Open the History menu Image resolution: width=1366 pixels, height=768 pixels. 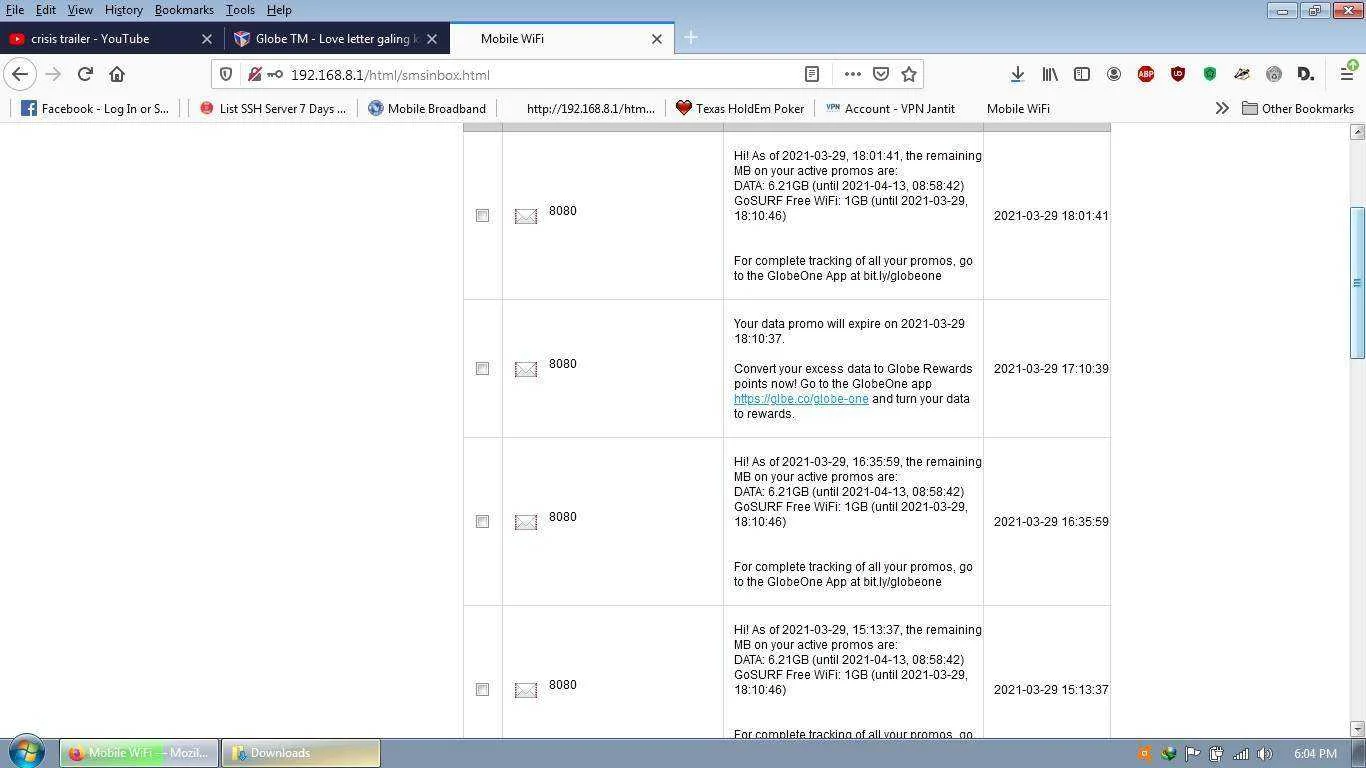tap(124, 9)
